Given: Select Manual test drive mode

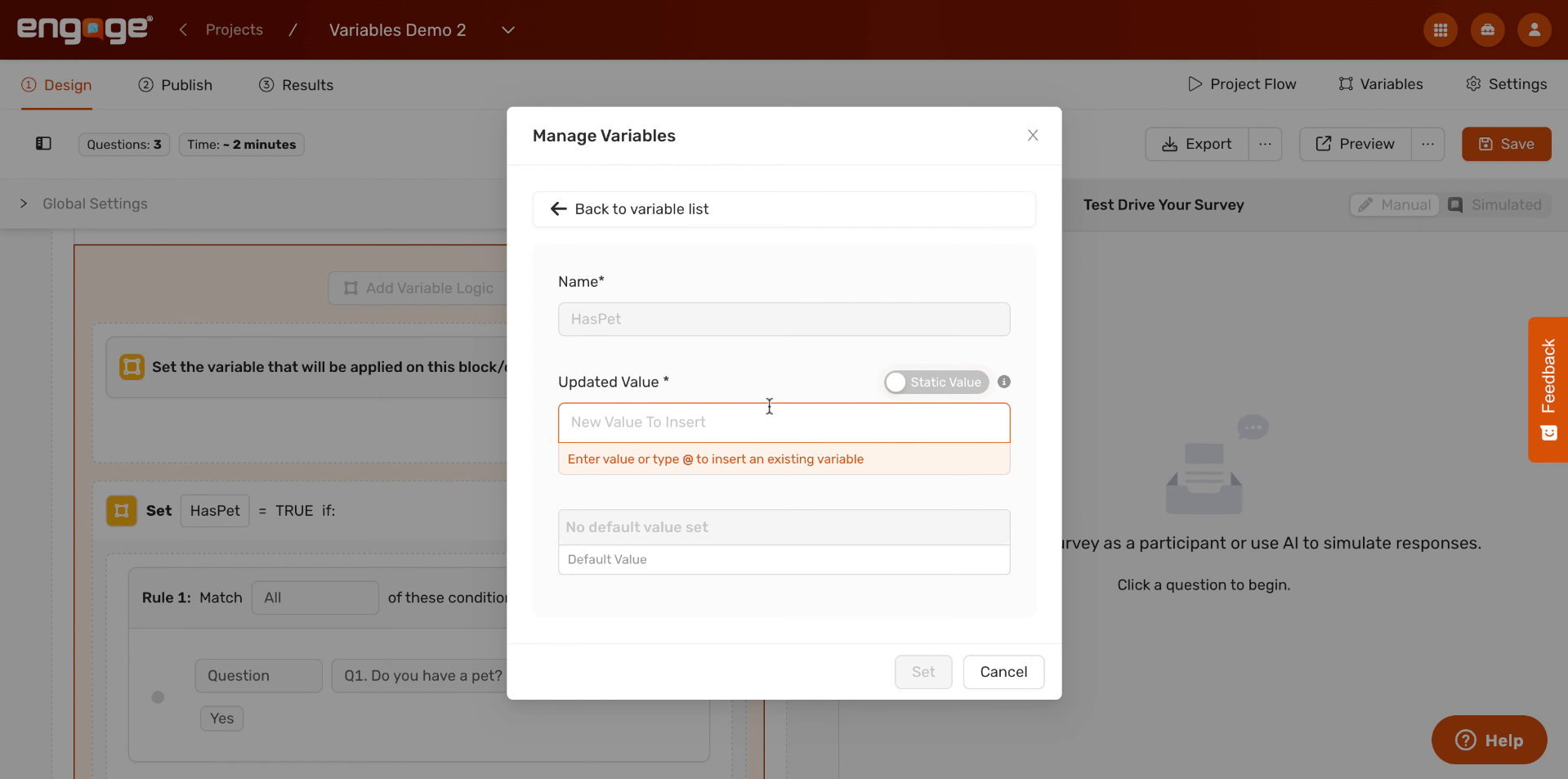Looking at the screenshot, I should [1395, 205].
